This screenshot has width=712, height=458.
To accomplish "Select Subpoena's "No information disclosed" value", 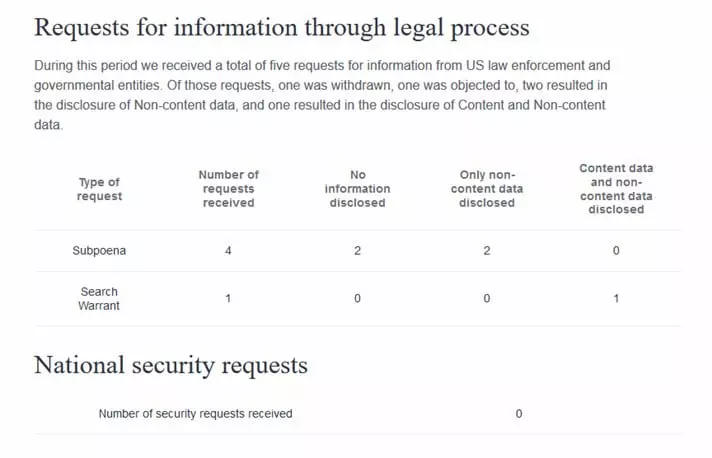I will 357,251.
